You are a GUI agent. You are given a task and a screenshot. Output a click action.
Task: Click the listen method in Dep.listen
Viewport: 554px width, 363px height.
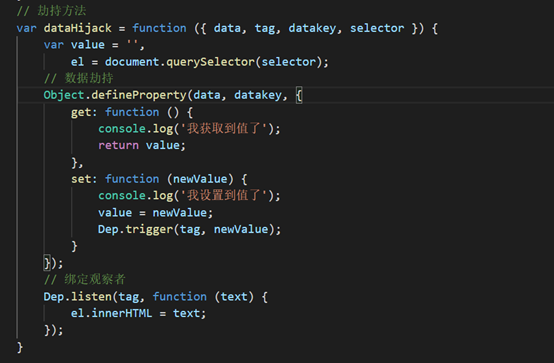[92, 297]
